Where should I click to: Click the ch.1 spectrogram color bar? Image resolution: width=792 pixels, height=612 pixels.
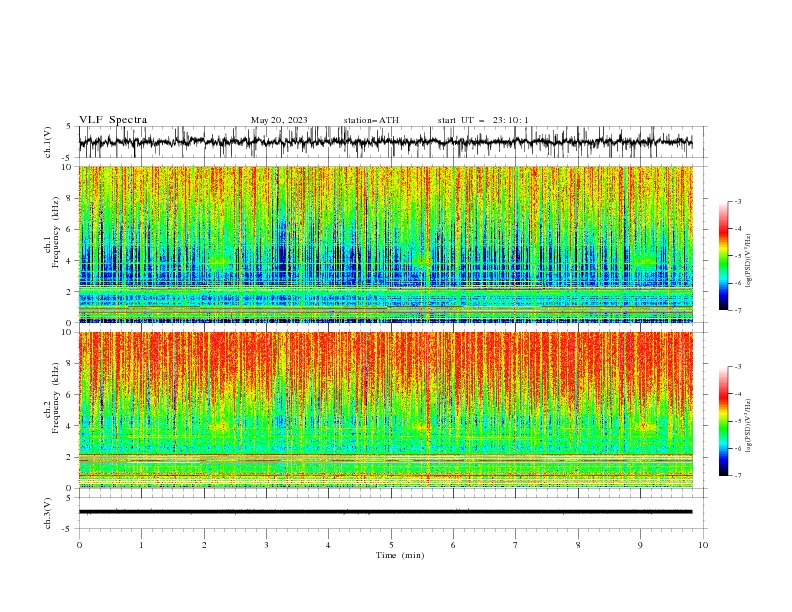pyautogui.click(x=723, y=256)
